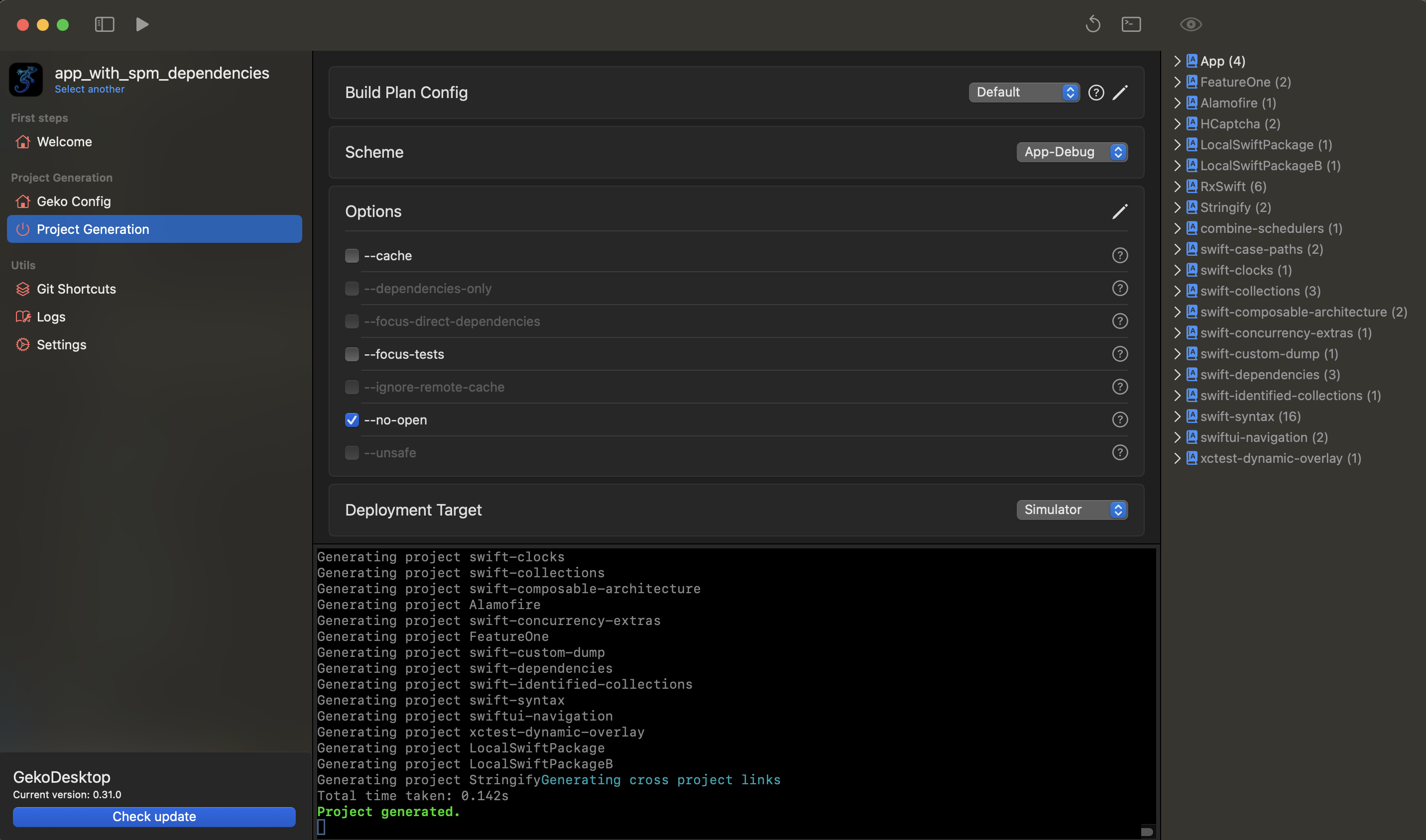Image resolution: width=1426 pixels, height=840 pixels.
Task: Check the --focus-tests option
Action: coord(352,354)
